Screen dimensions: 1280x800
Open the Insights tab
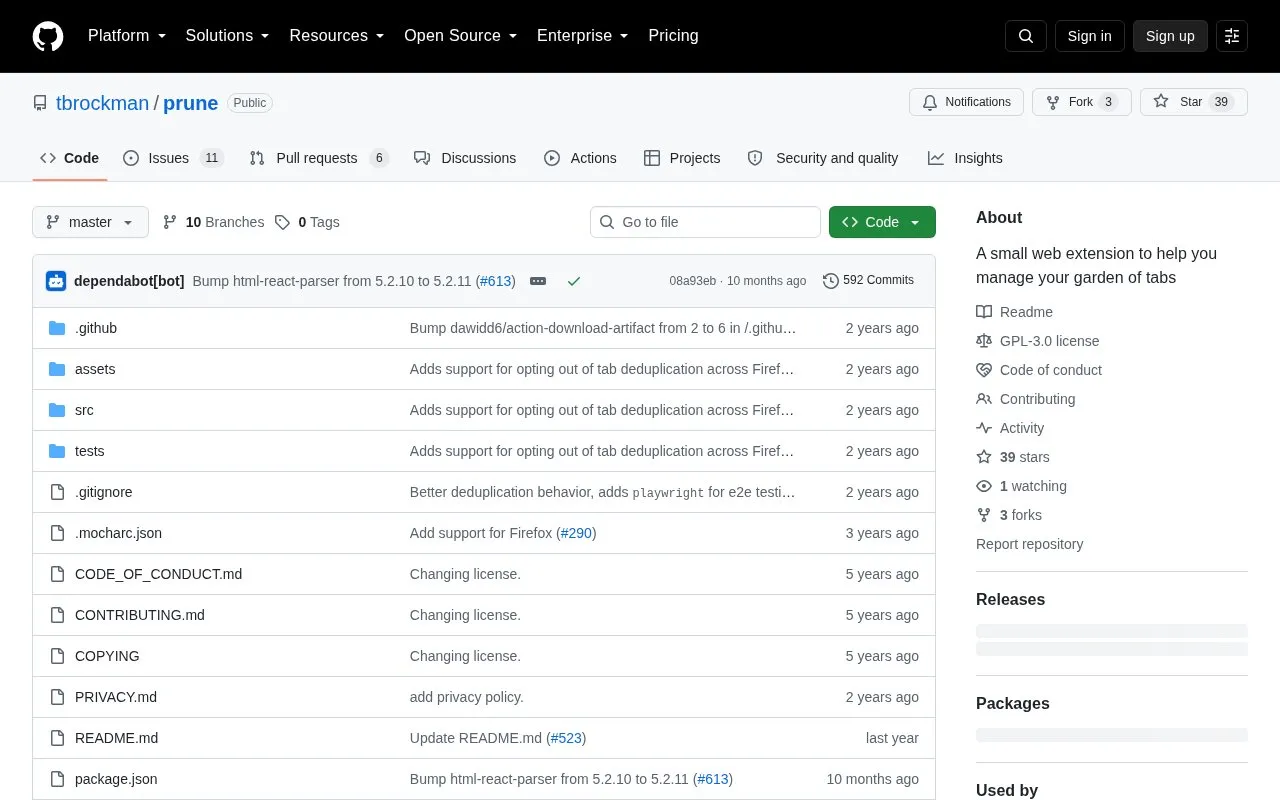(x=965, y=158)
